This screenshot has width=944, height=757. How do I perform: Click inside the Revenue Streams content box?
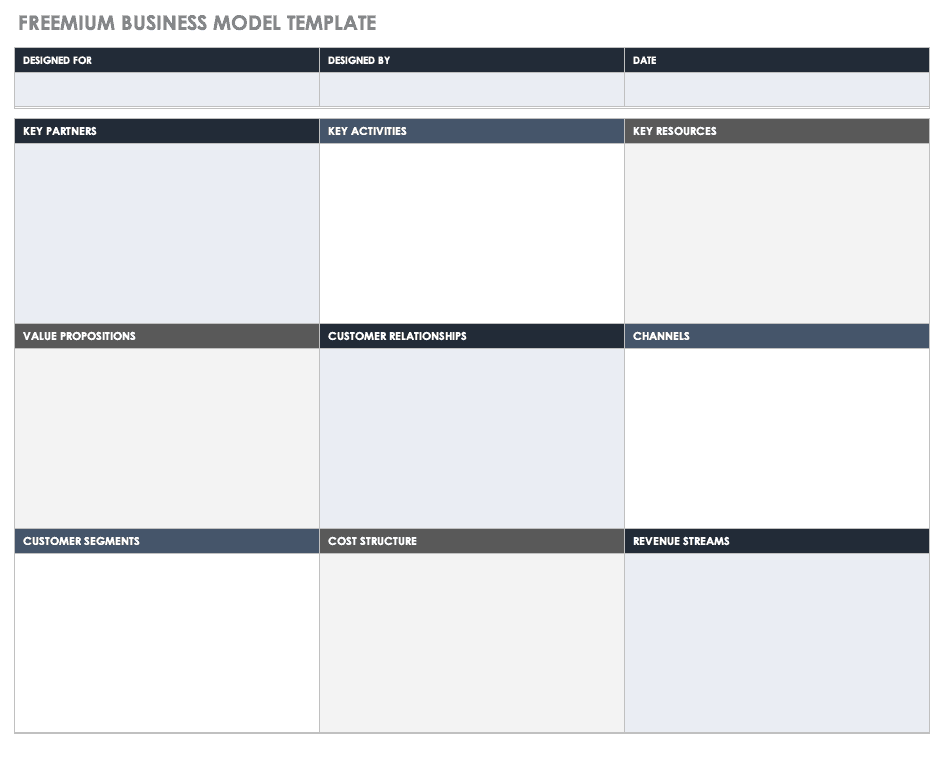pyautogui.click(x=777, y=642)
